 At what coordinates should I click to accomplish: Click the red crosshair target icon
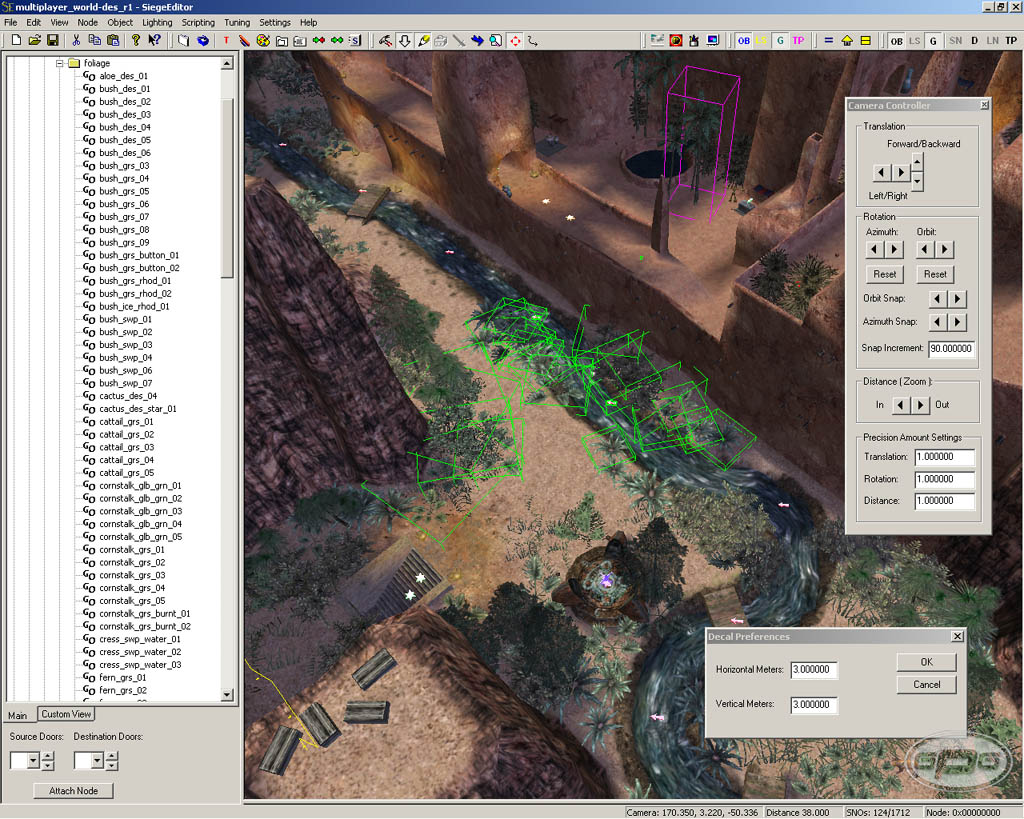click(515, 41)
